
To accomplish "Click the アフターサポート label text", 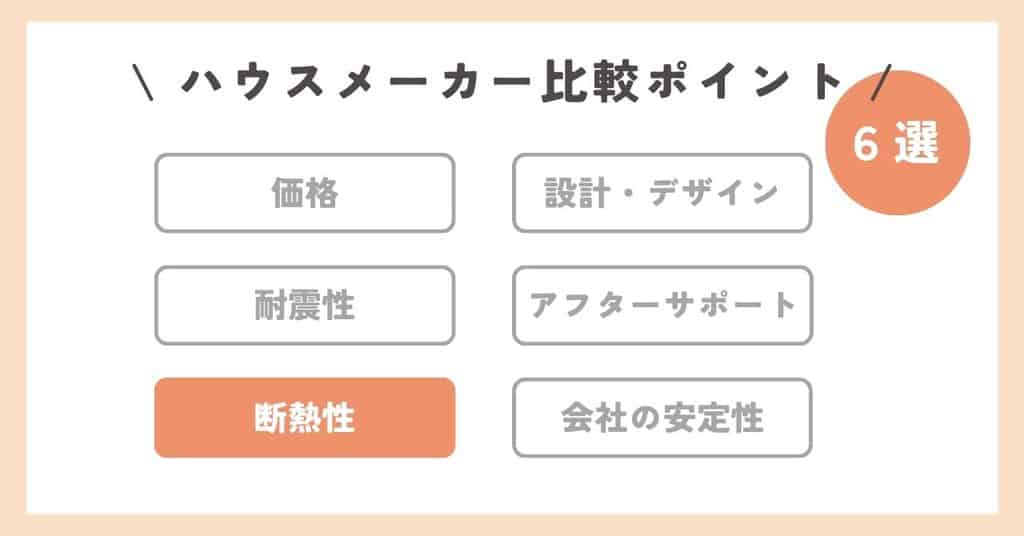I will click(x=662, y=305).
